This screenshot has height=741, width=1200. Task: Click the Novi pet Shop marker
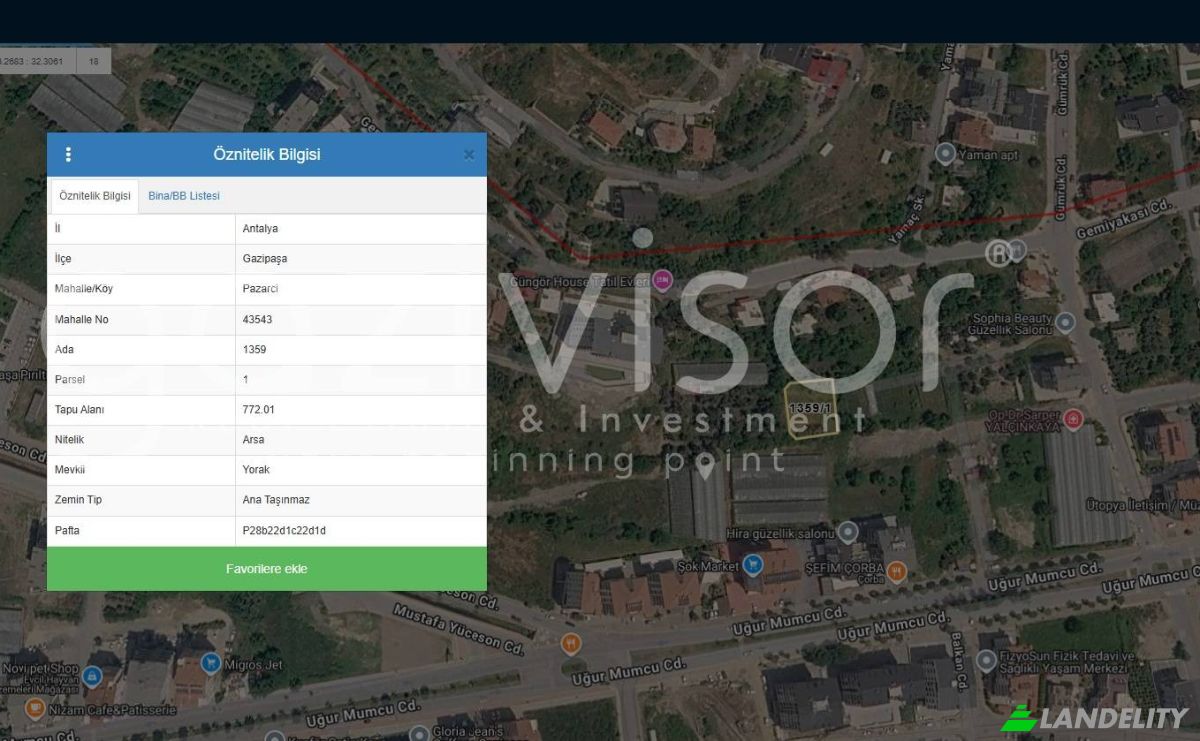tap(93, 676)
